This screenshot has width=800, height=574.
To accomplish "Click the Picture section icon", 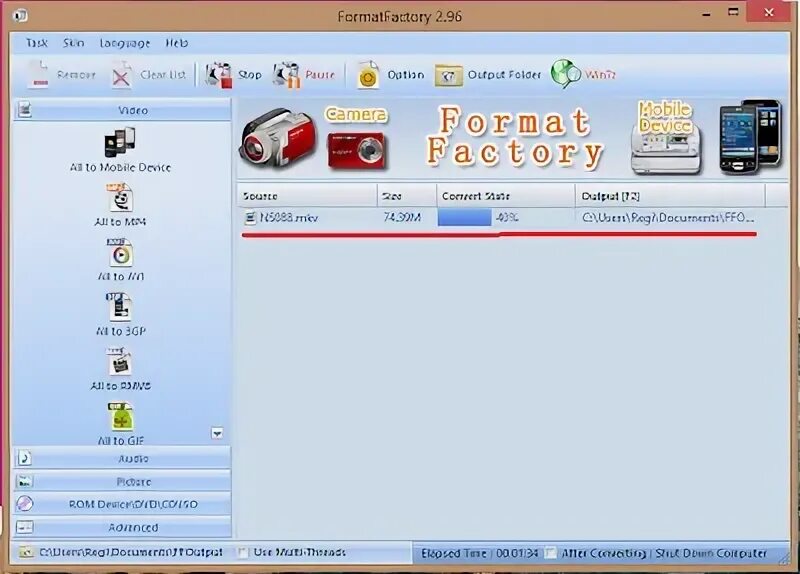I will 24,481.
